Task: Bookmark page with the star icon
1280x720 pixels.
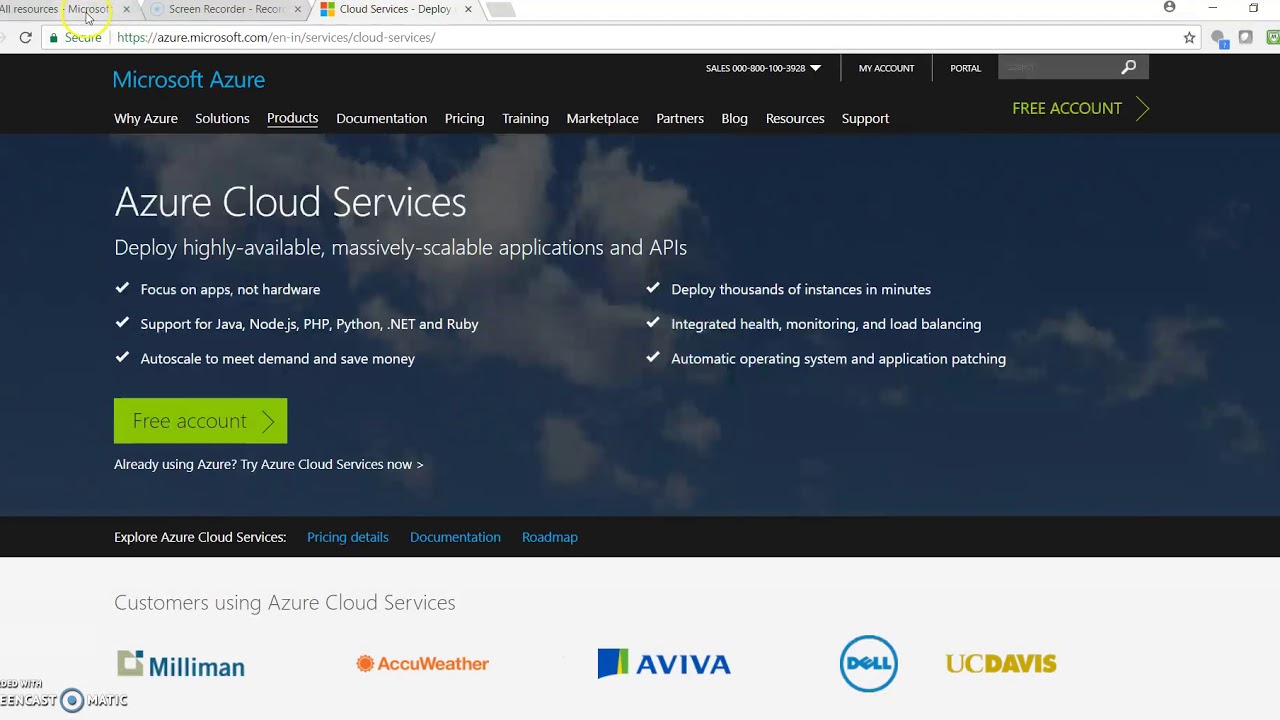Action: (1189, 37)
